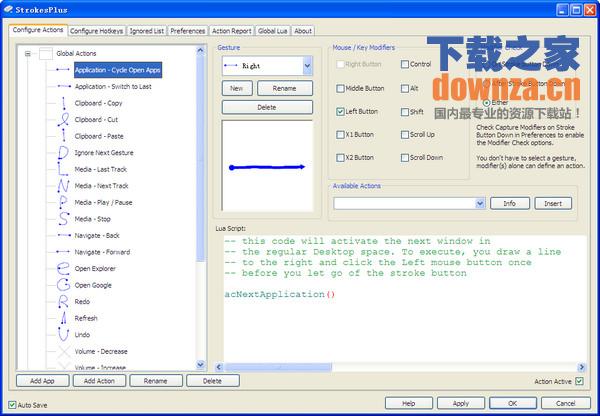Check the Middle Button modifier
Viewport: 600px width, 416px height.
coord(340,88)
